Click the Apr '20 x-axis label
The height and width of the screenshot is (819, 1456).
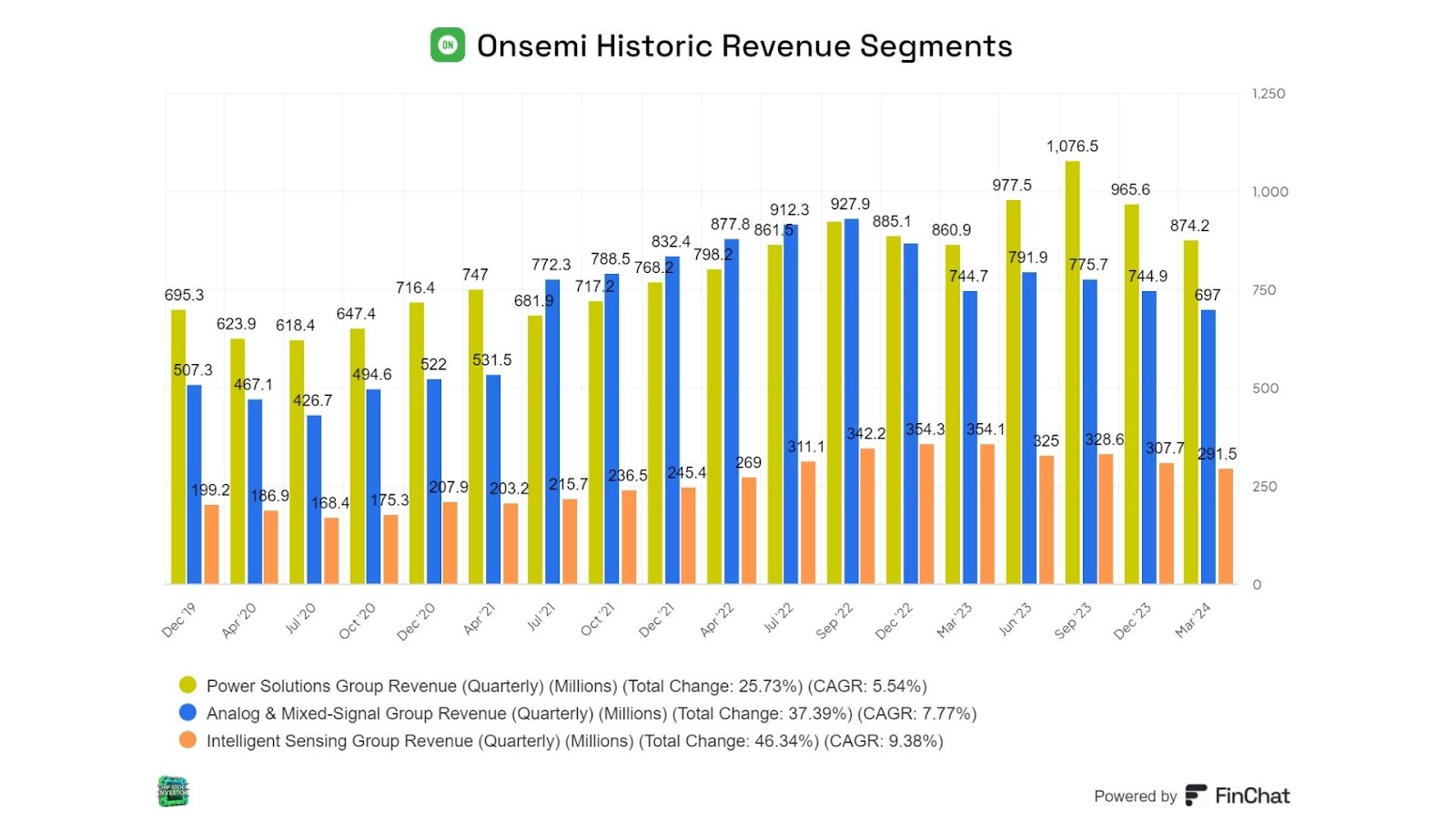click(x=239, y=621)
